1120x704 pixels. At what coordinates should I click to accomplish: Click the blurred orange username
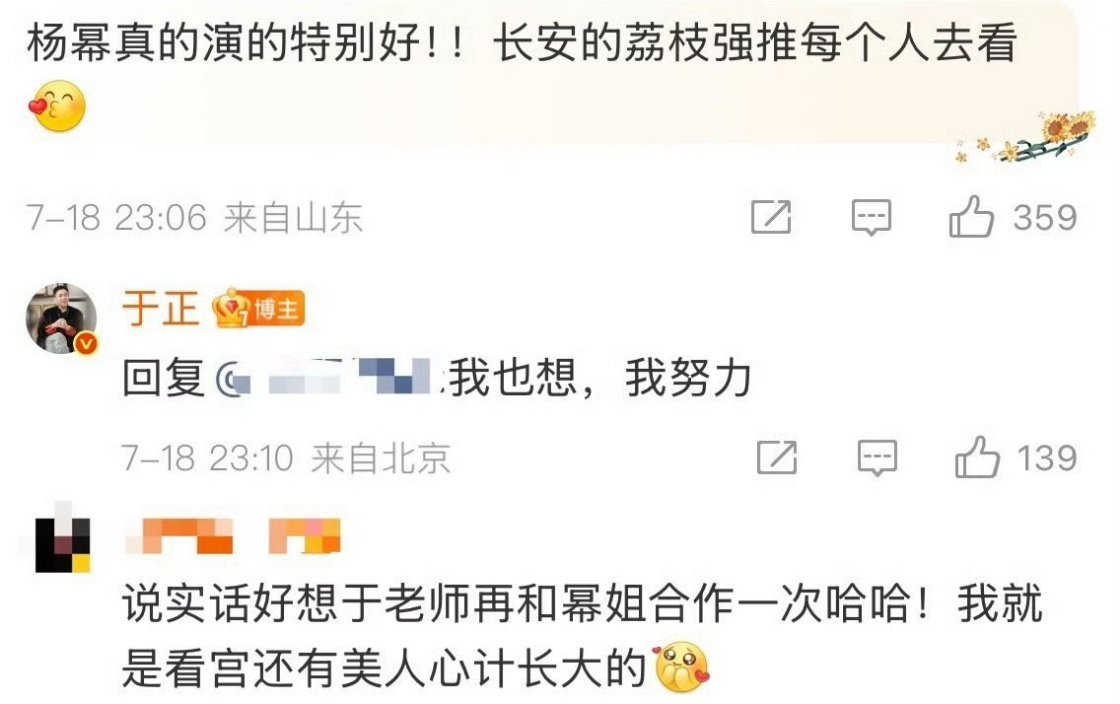click(x=233, y=536)
